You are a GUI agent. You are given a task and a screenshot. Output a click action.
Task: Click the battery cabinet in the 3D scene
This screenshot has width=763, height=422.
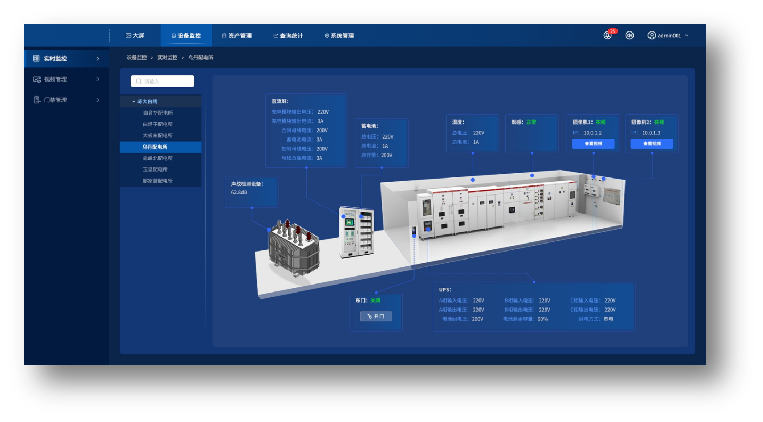[357, 234]
